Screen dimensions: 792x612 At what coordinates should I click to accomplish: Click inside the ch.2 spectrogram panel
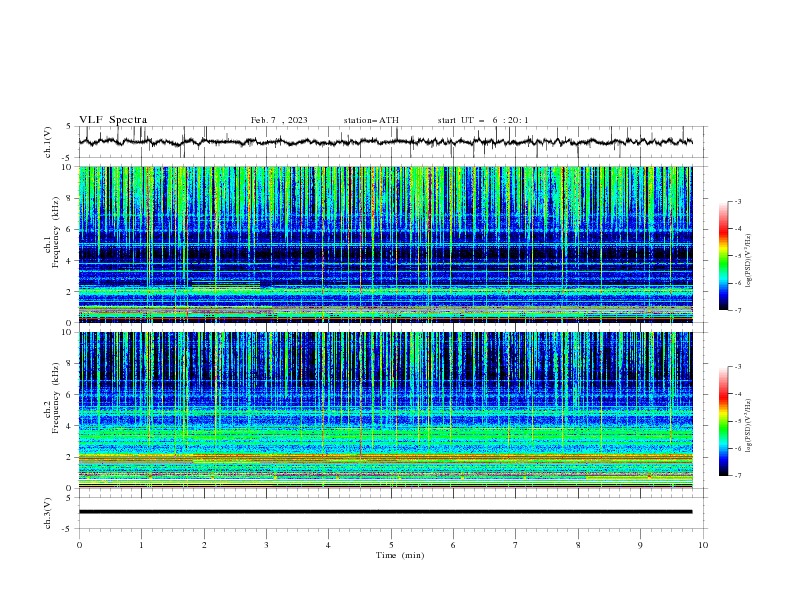point(385,410)
